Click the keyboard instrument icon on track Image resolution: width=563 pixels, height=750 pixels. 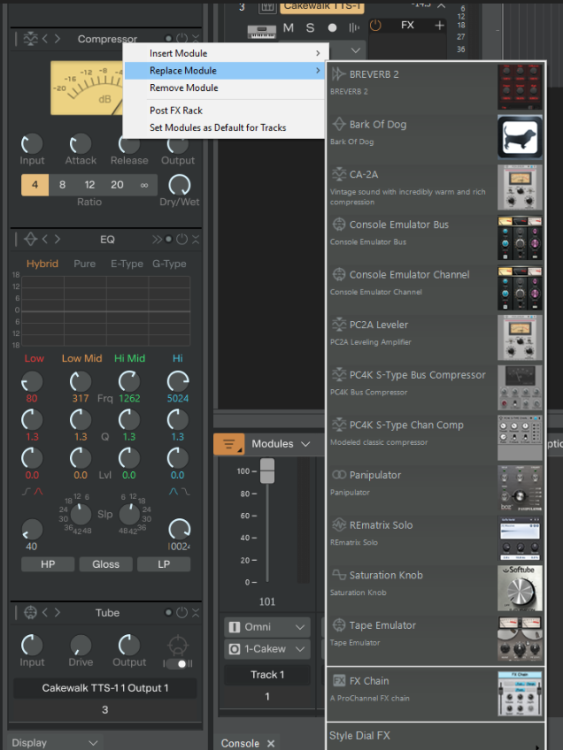point(262,31)
